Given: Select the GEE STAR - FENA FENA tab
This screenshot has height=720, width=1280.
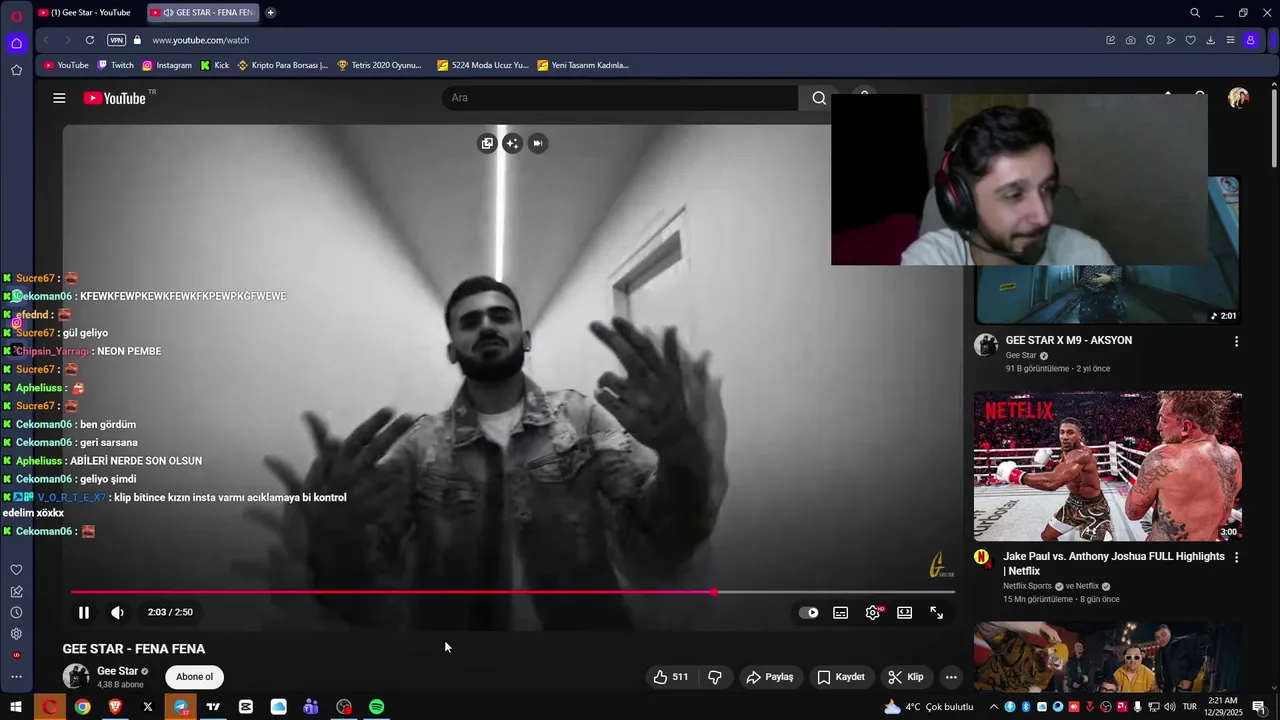Looking at the screenshot, I should [x=204, y=13].
